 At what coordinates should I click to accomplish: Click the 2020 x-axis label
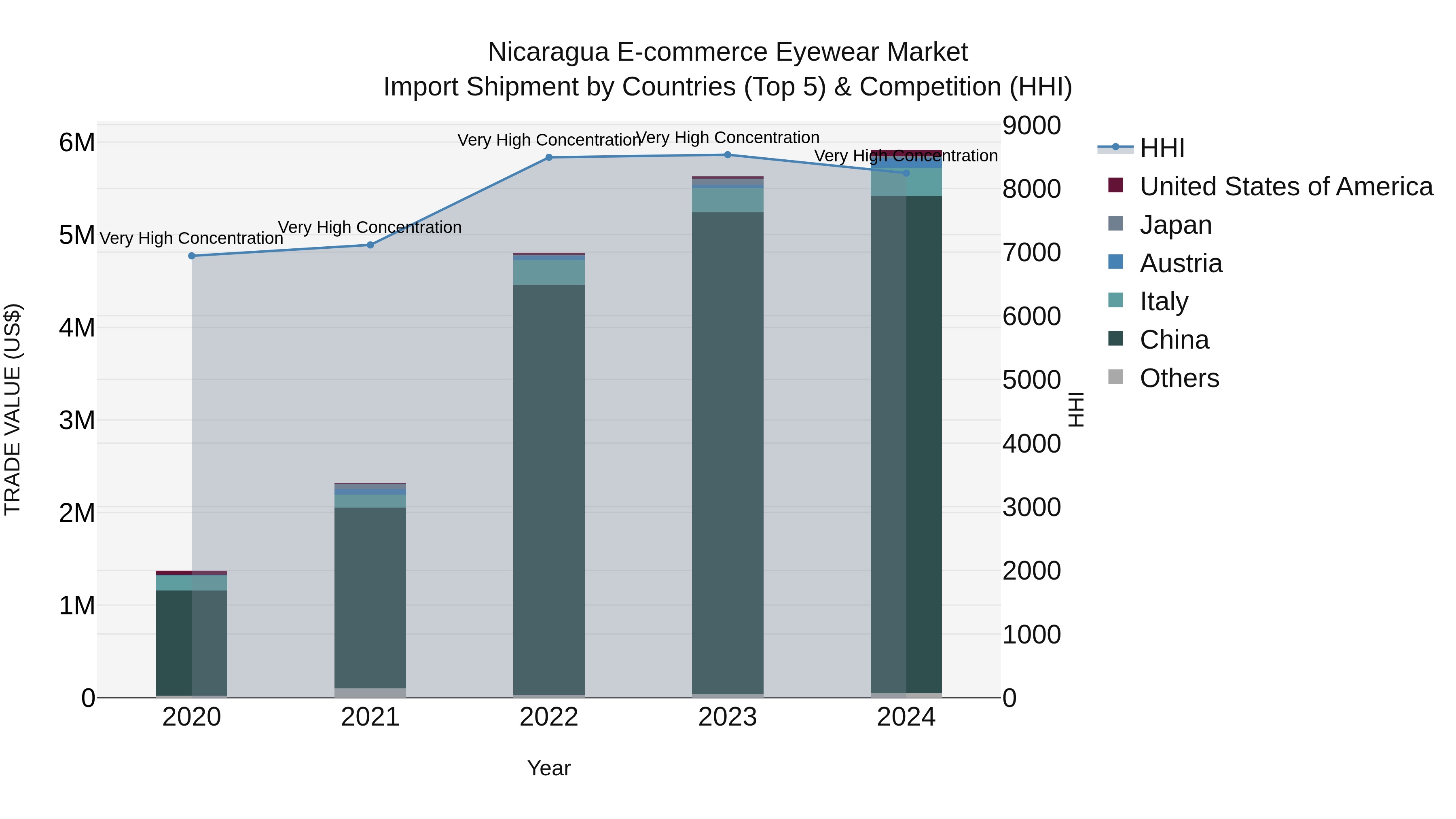pos(192,717)
